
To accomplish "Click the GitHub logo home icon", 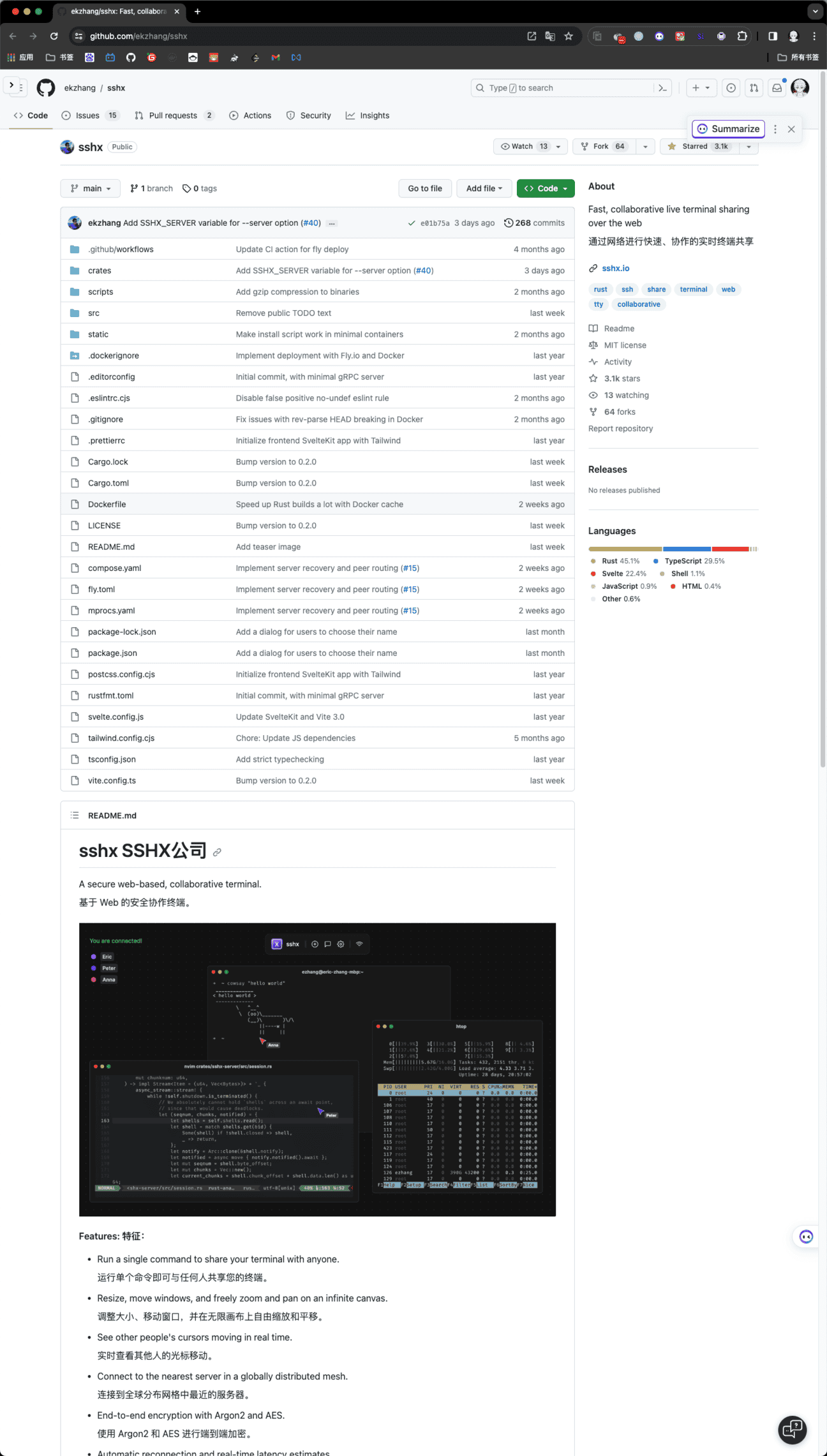I will (x=46, y=88).
